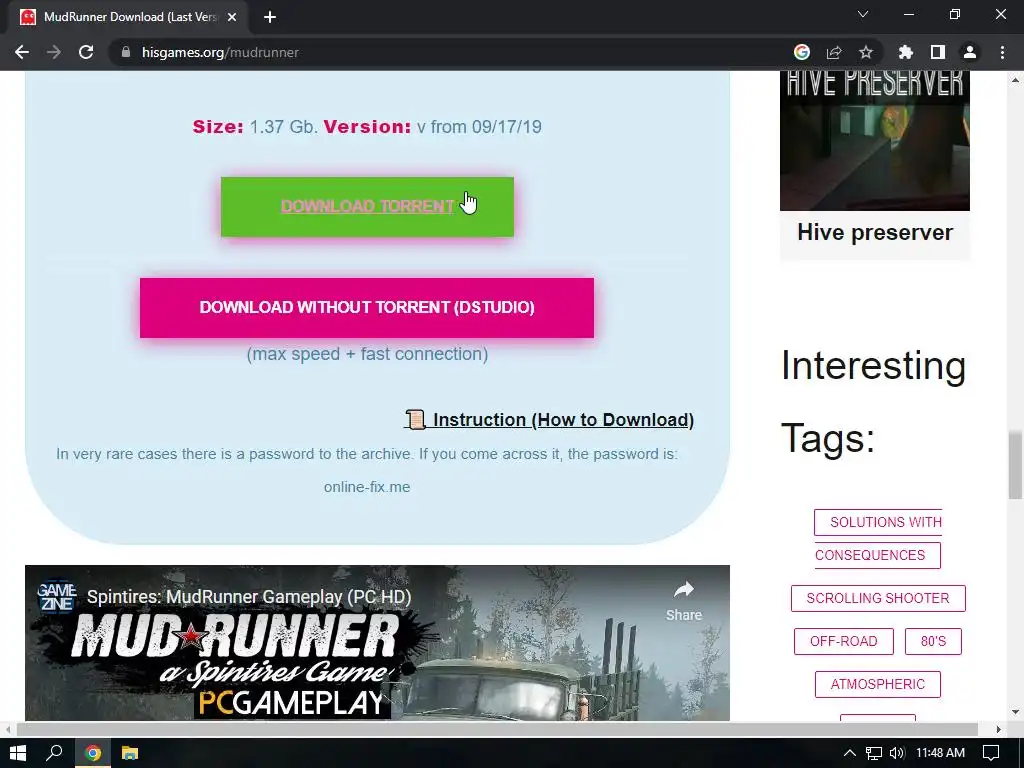Click the 11:48 AM taskbar clock
This screenshot has height=768, width=1024.
940,753
